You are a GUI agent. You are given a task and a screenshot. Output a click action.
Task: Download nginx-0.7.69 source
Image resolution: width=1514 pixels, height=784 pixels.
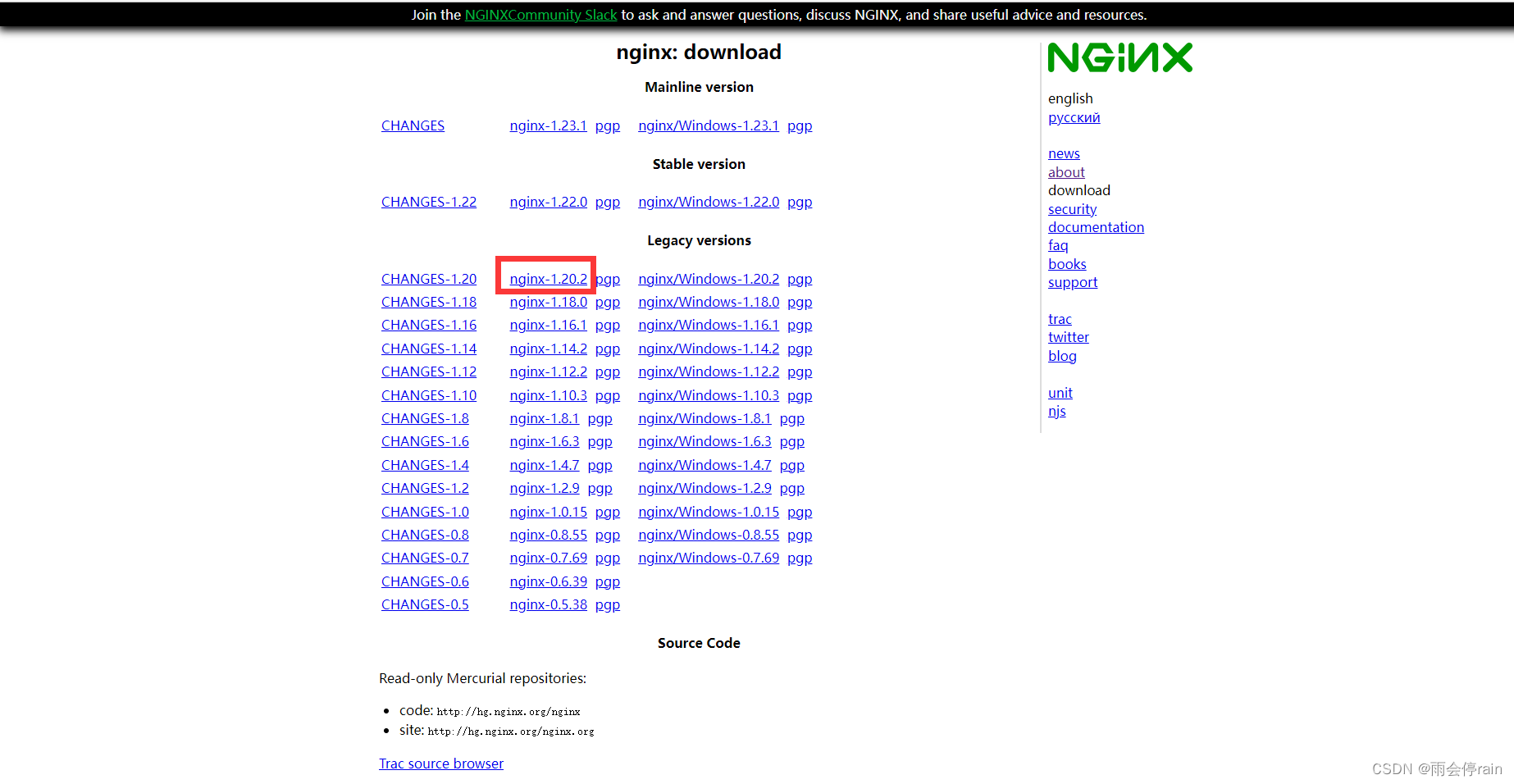548,558
